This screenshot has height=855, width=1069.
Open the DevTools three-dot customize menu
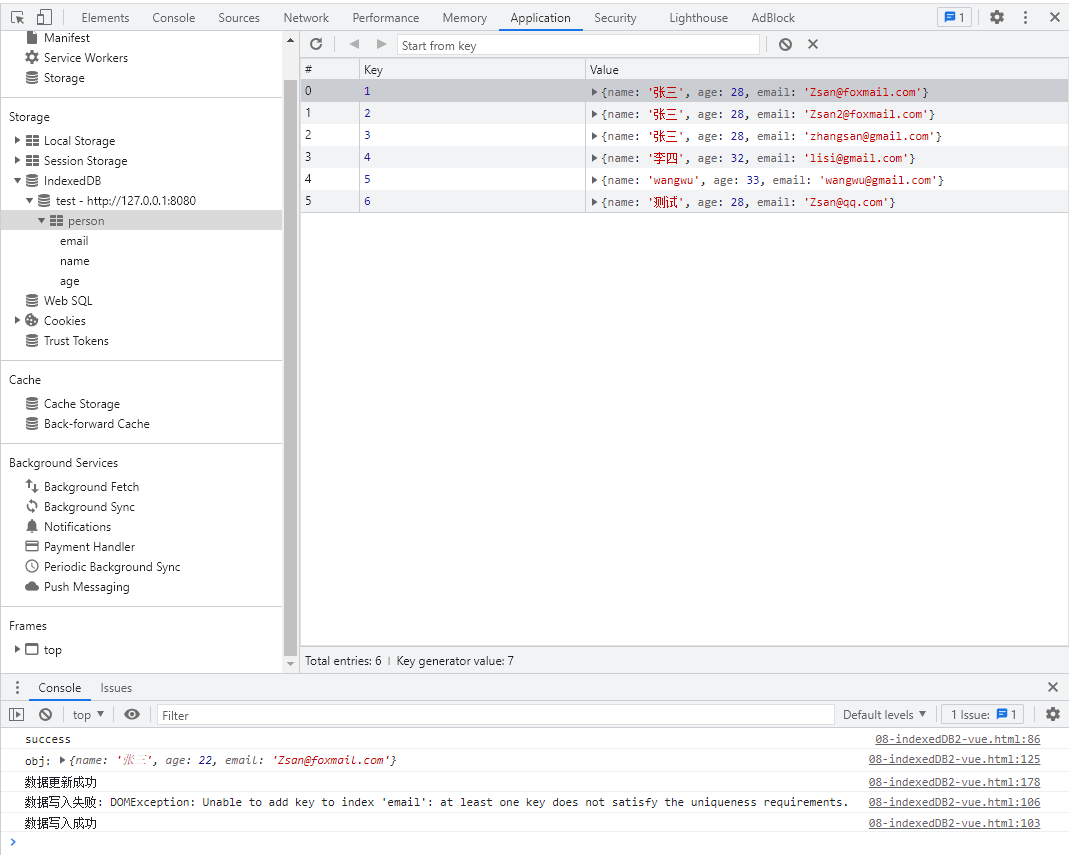1025,18
